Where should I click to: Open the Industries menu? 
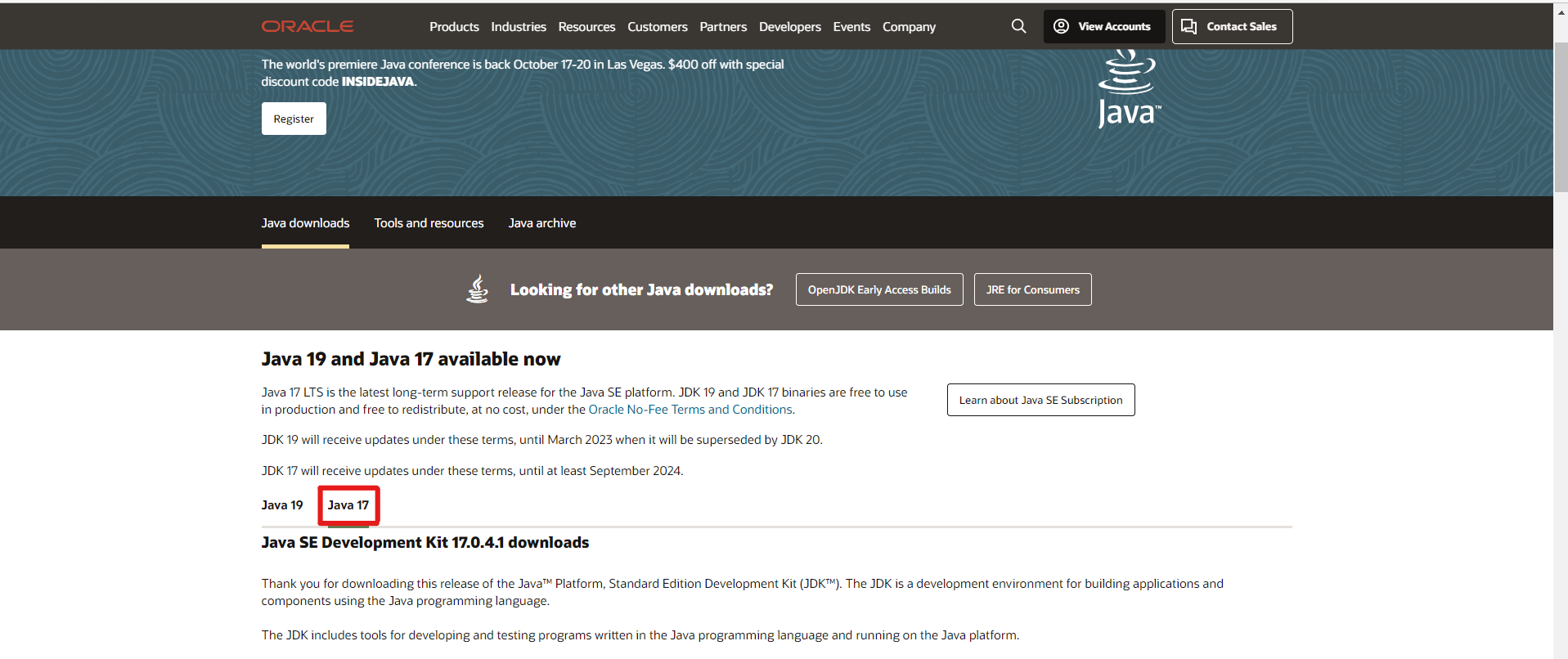click(x=519, y=26)
